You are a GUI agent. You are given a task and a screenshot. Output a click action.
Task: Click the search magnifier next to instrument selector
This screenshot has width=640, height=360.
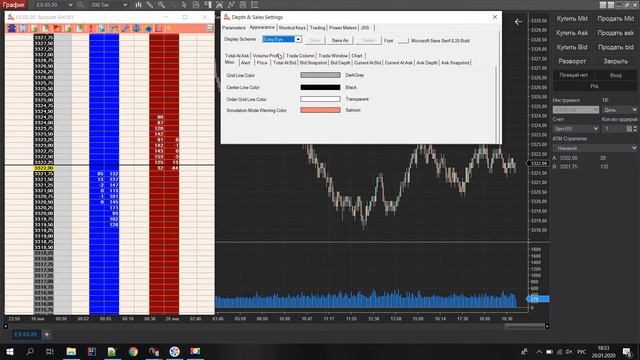[80, 5]
